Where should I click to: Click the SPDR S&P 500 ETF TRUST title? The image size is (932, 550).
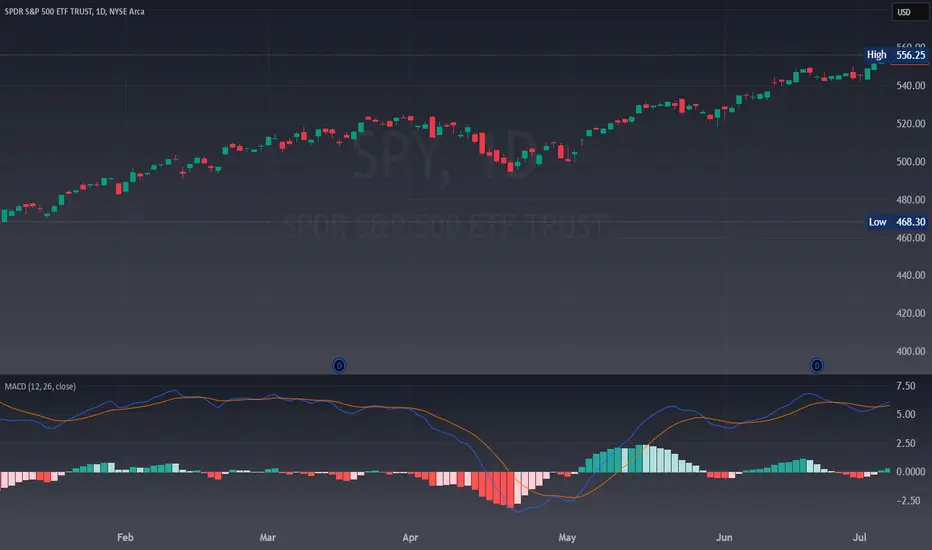[74, 11]
